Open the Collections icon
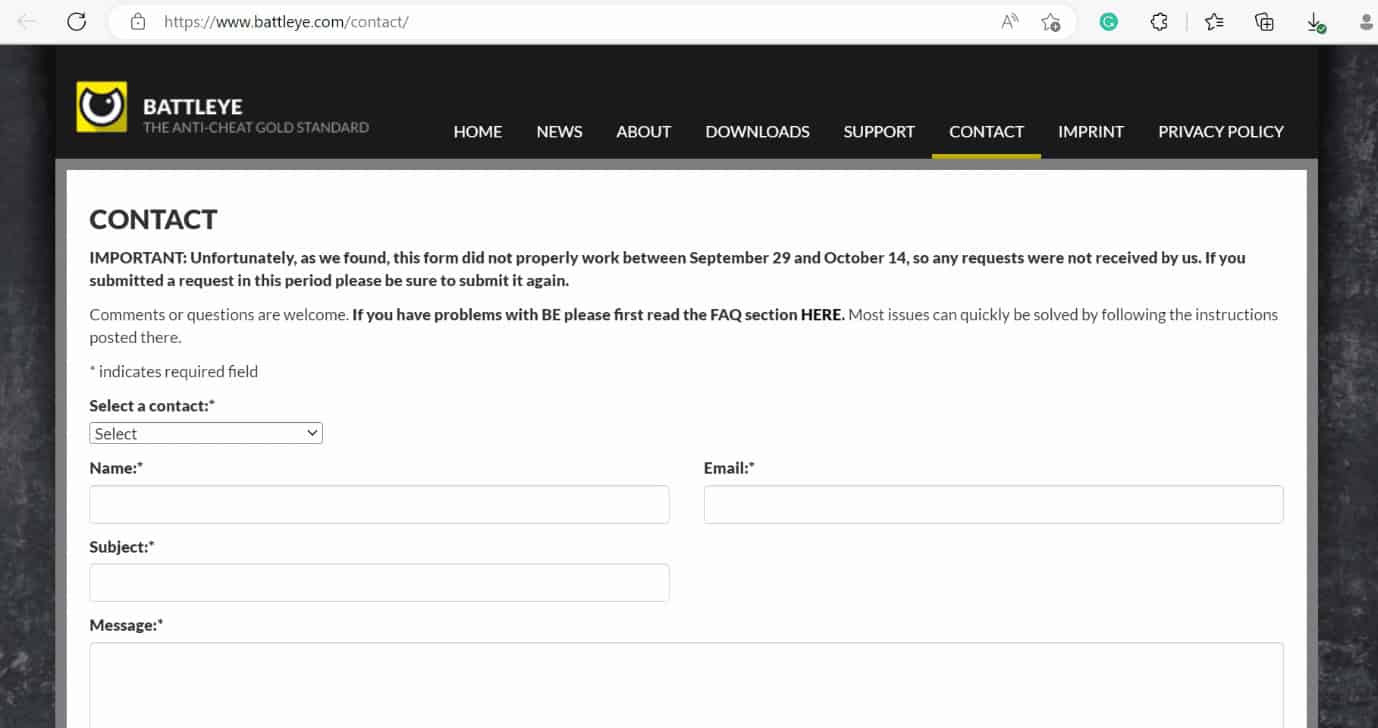This screenshot has height=728, width=1378. (1264, 21)
